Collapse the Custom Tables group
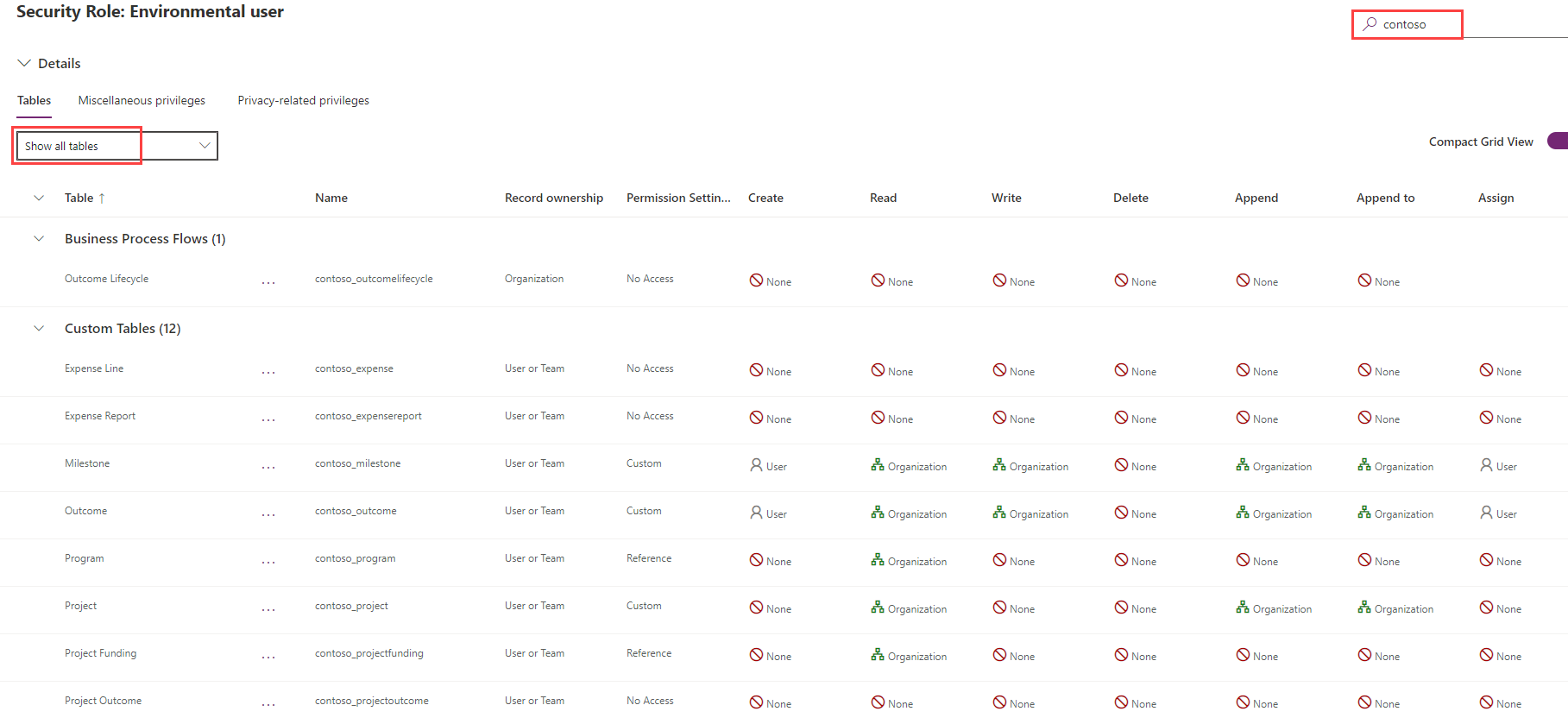This screenshot has width=1568, height=724. pos(39,328)
